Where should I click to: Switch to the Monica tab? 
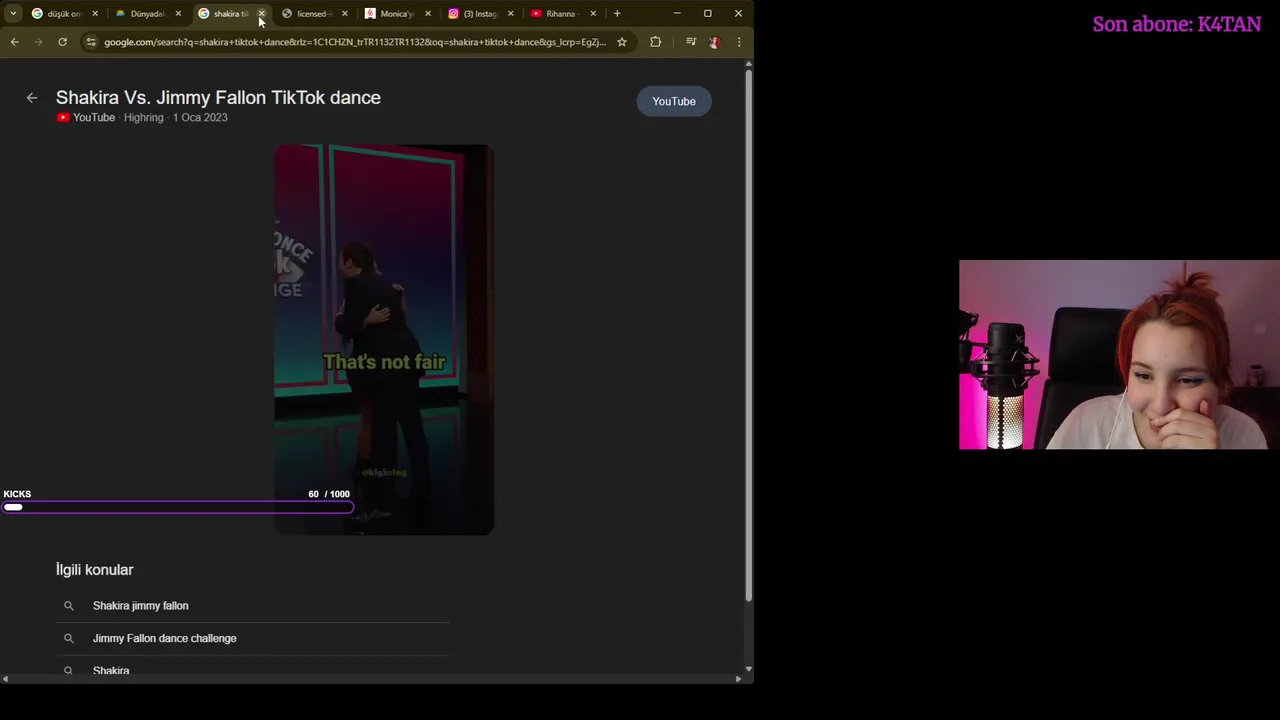point(395,14)
